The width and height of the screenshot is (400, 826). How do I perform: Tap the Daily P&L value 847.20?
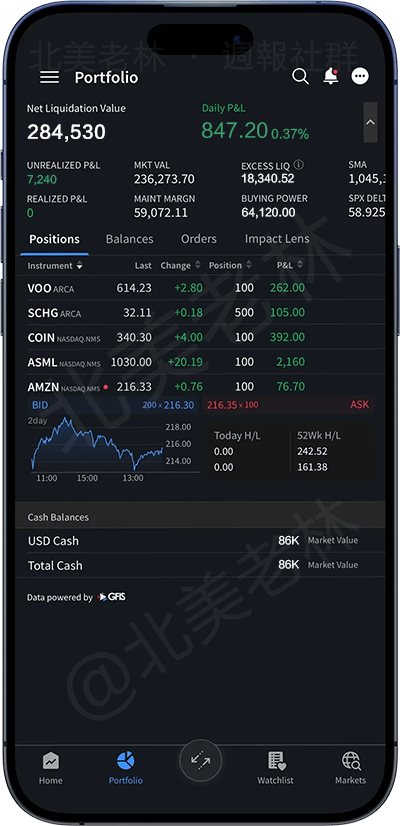pyautogui.click(x=235, y=130)
